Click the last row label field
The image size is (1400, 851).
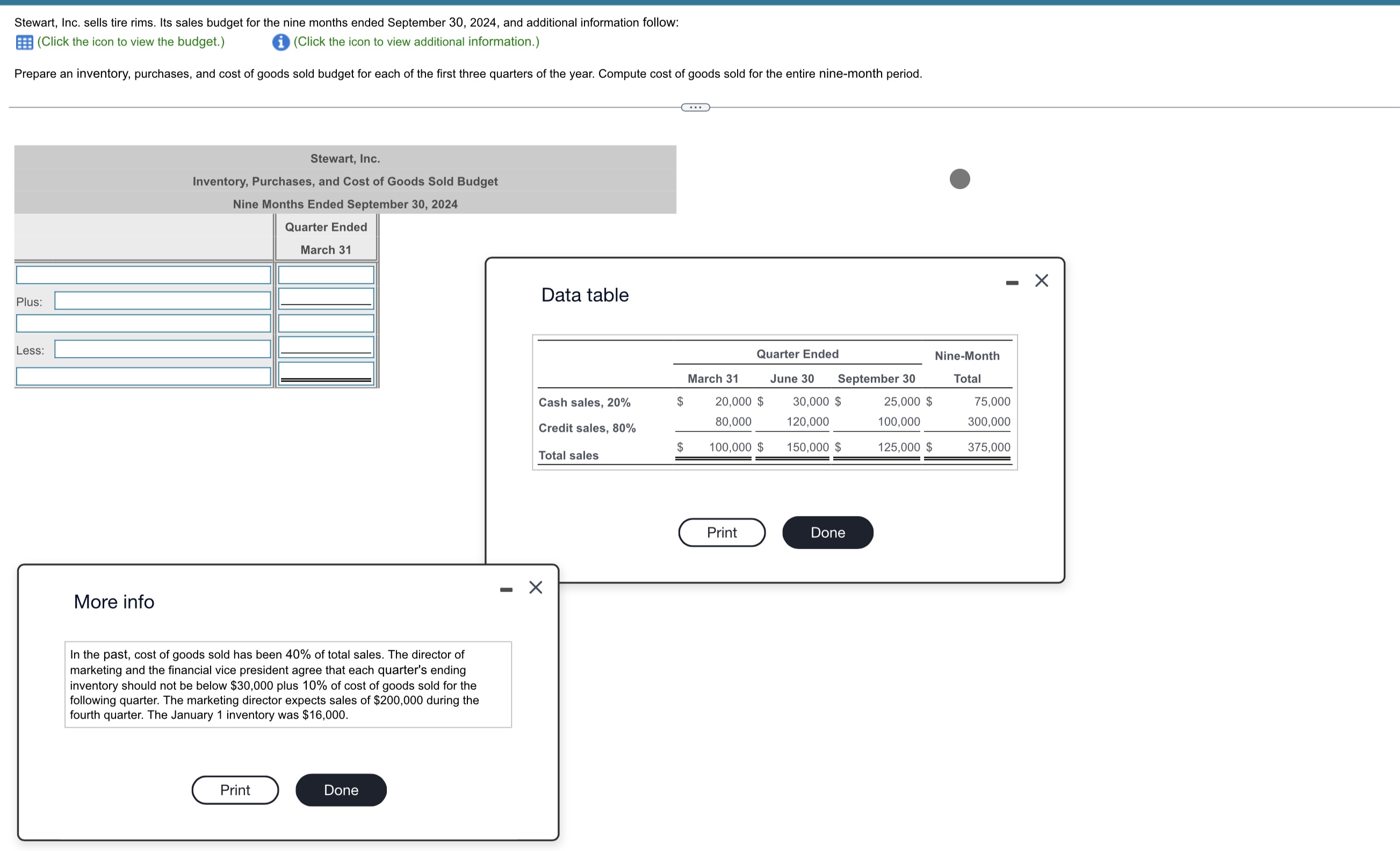coord(143,376)
